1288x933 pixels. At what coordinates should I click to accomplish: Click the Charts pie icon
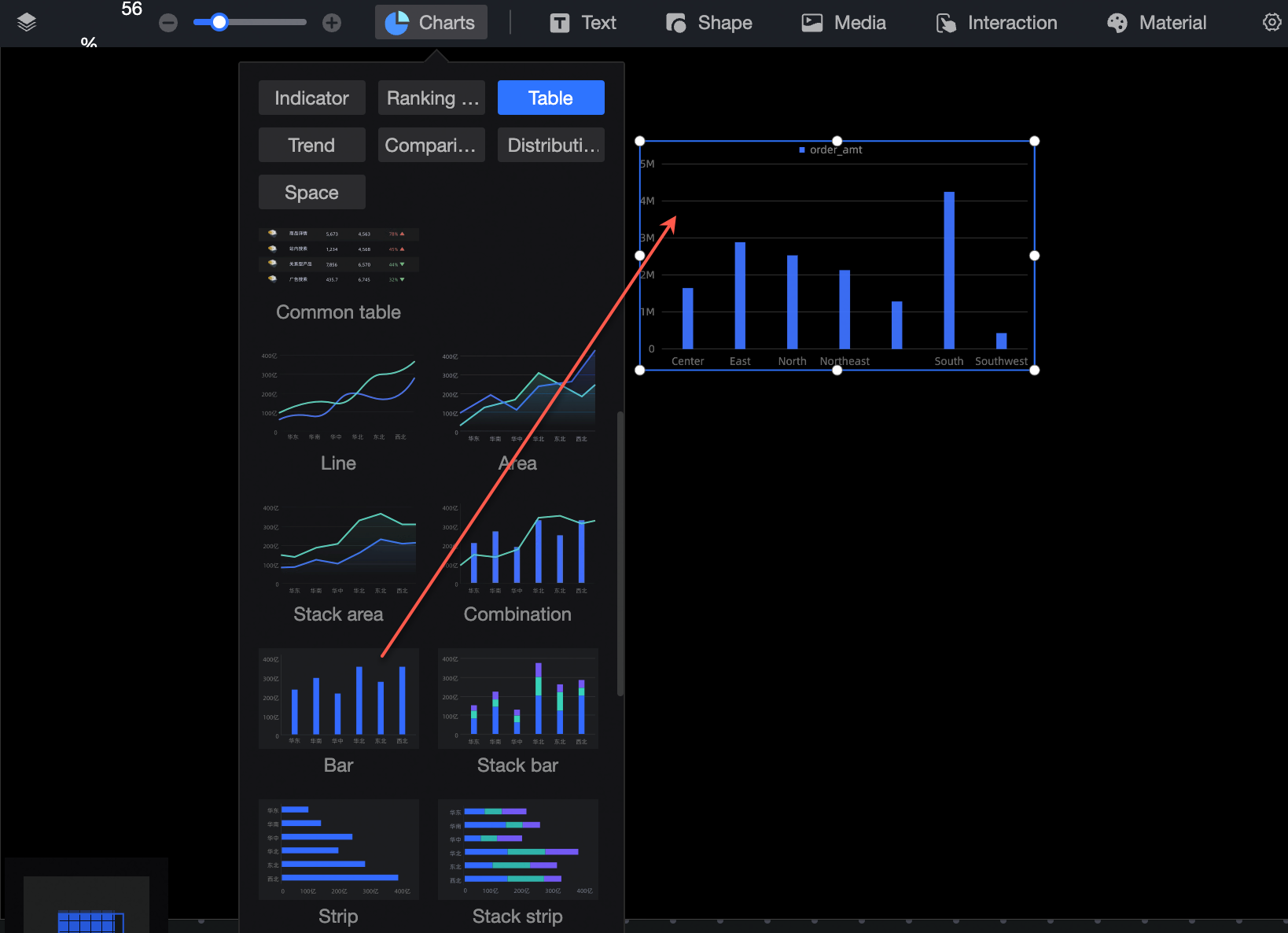pos(396,23)
